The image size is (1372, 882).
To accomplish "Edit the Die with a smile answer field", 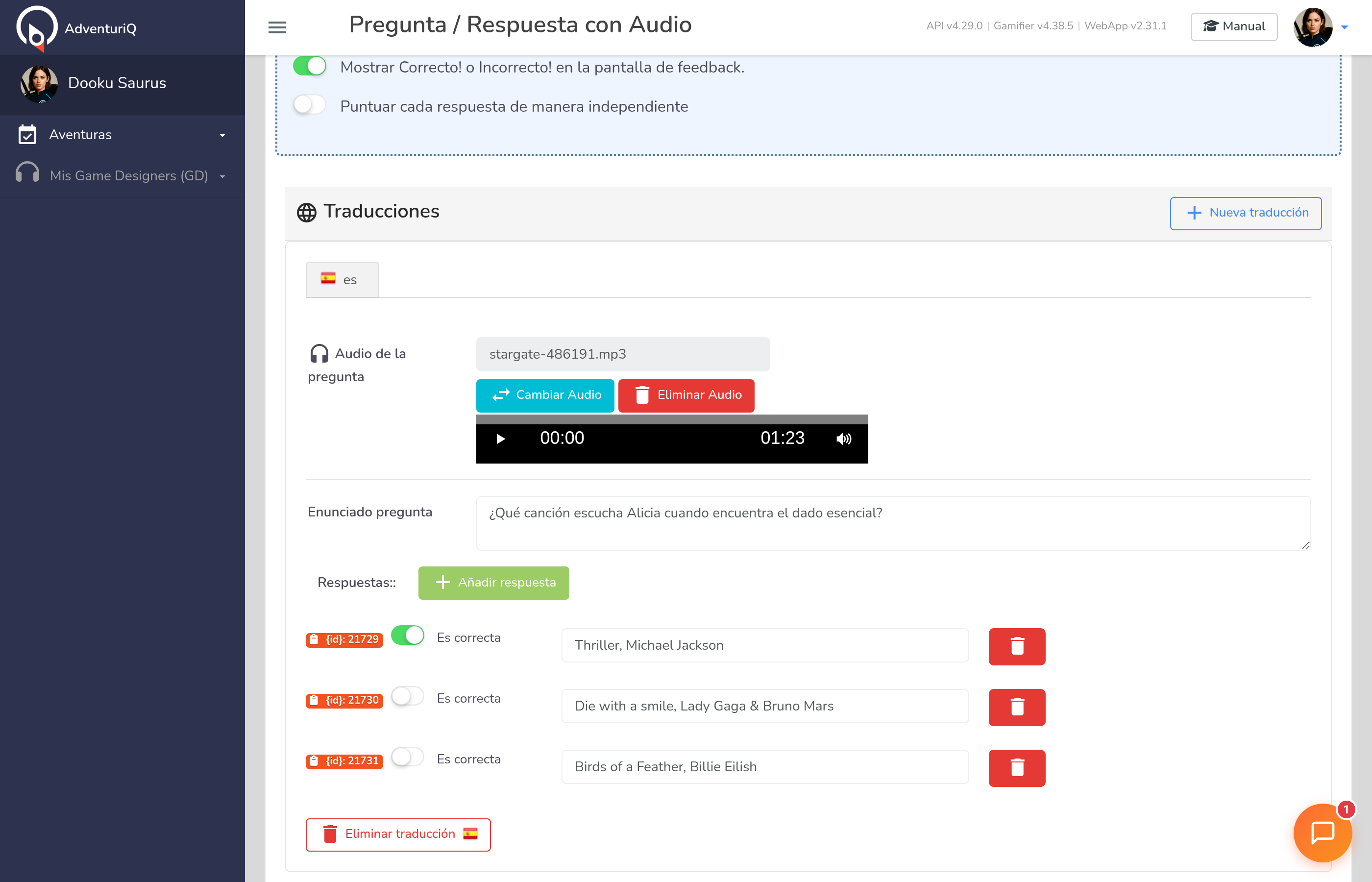I will 765,706.
